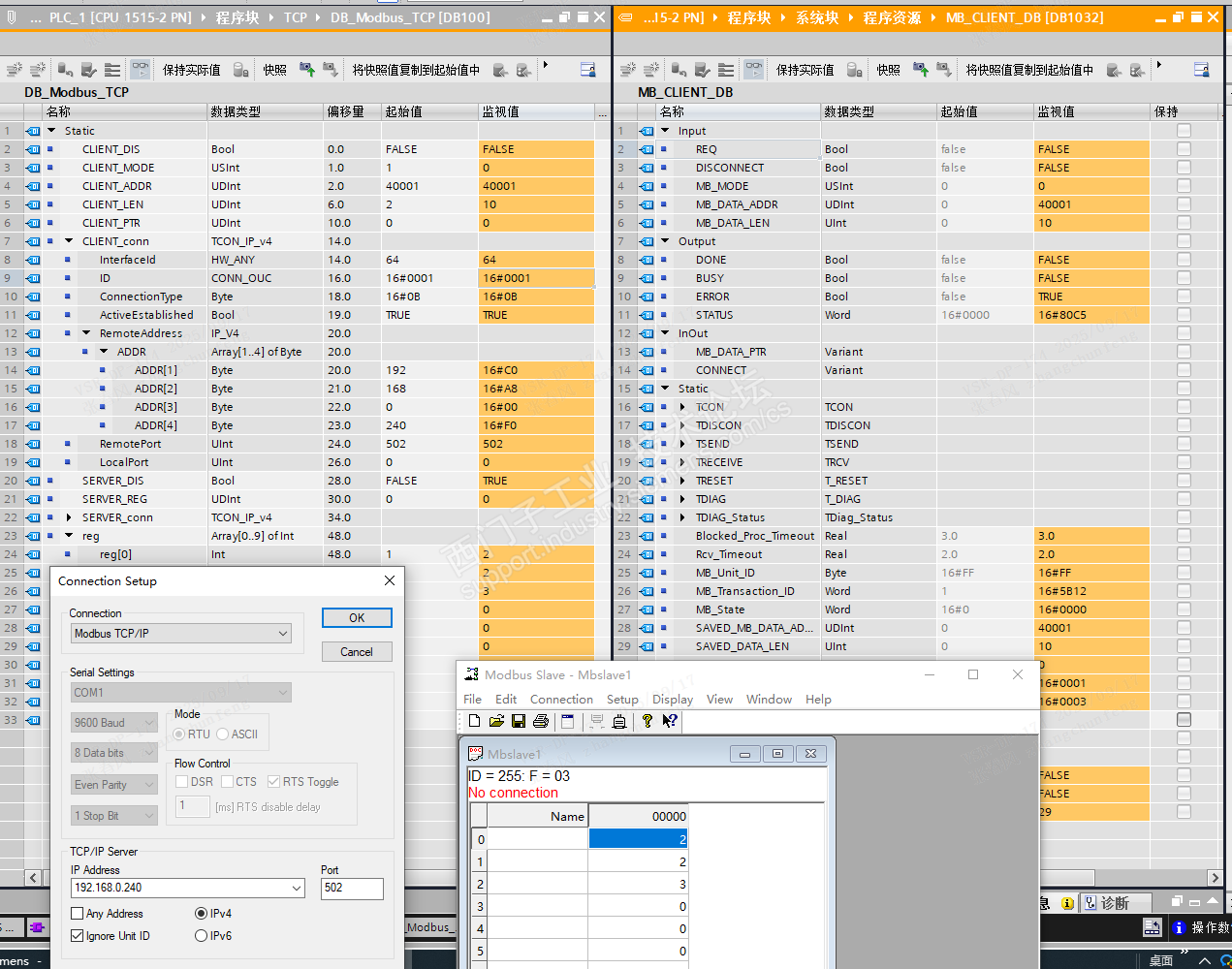The height and width of the screenshot is (969, 1232).
Task: Open the Display menu in Modbus Slave
Action: point(673,700)
